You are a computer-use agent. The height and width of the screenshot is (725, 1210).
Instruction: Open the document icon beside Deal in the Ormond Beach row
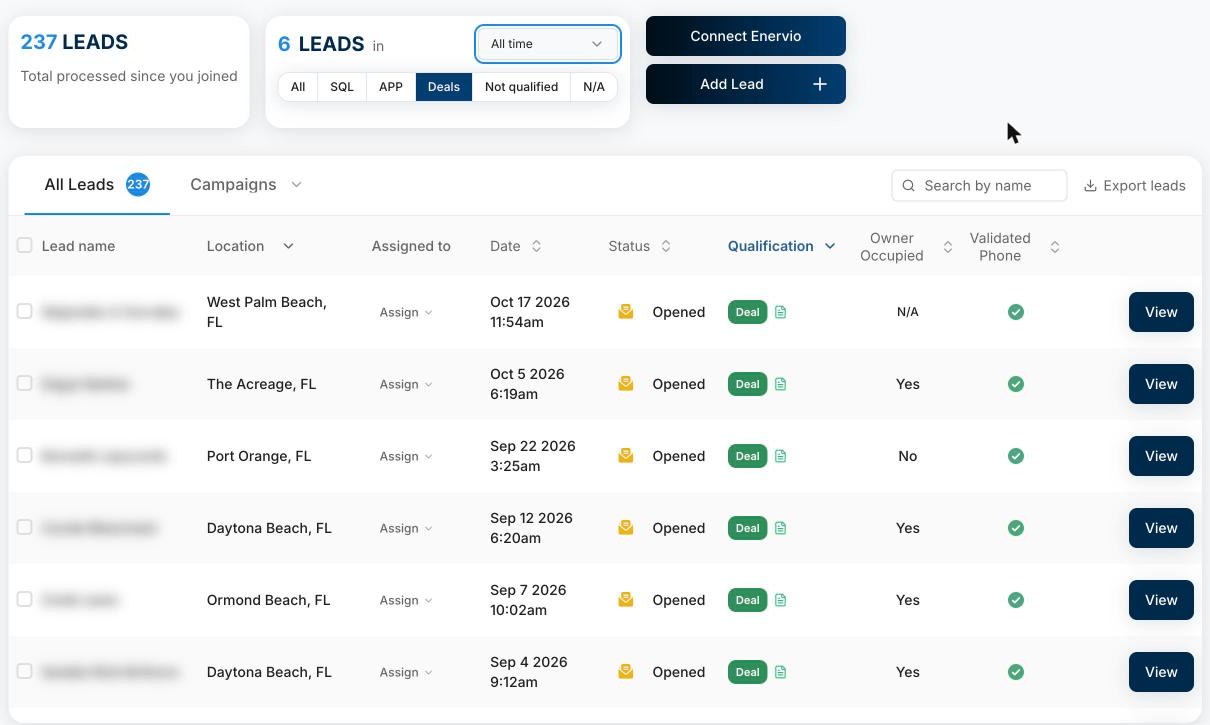coord(781,600)
